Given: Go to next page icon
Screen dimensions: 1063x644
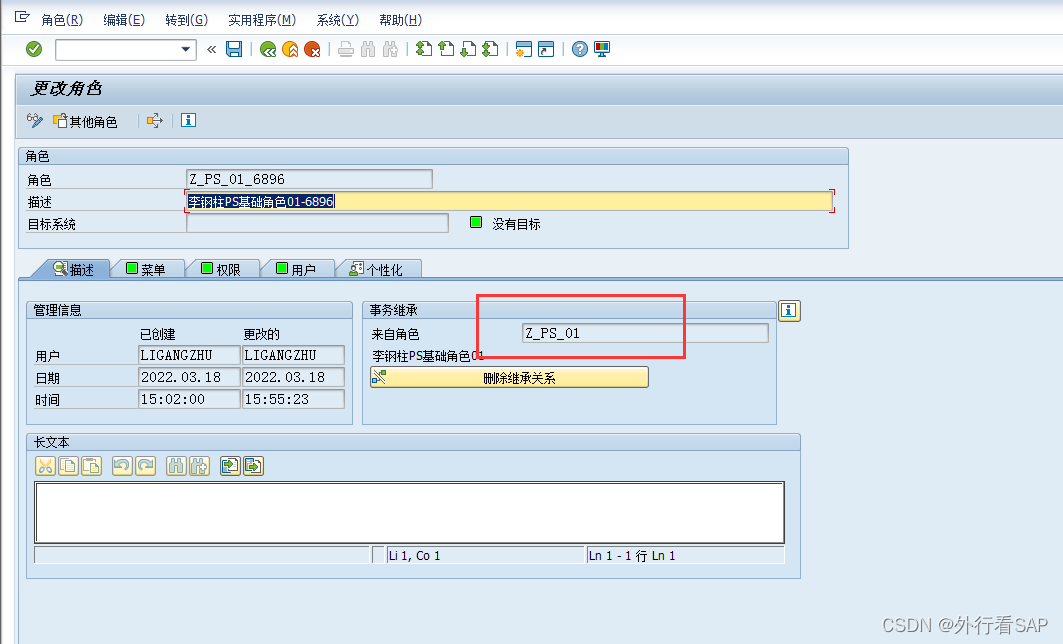Looking at the screenshot, I should click(x=468, y=49).
